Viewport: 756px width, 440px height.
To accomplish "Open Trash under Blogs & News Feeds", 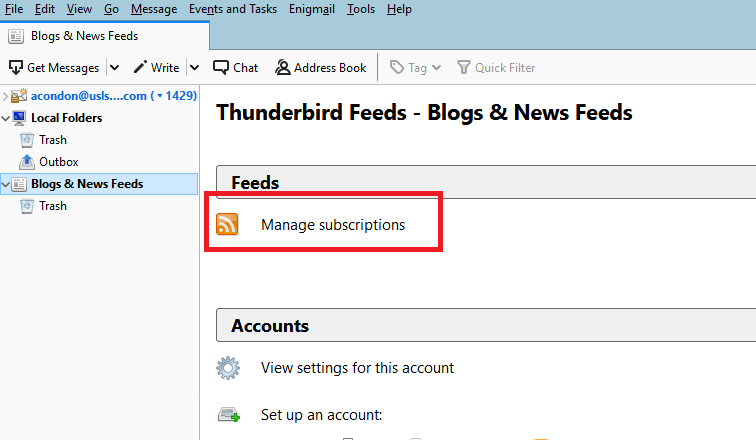I will 53,206.
